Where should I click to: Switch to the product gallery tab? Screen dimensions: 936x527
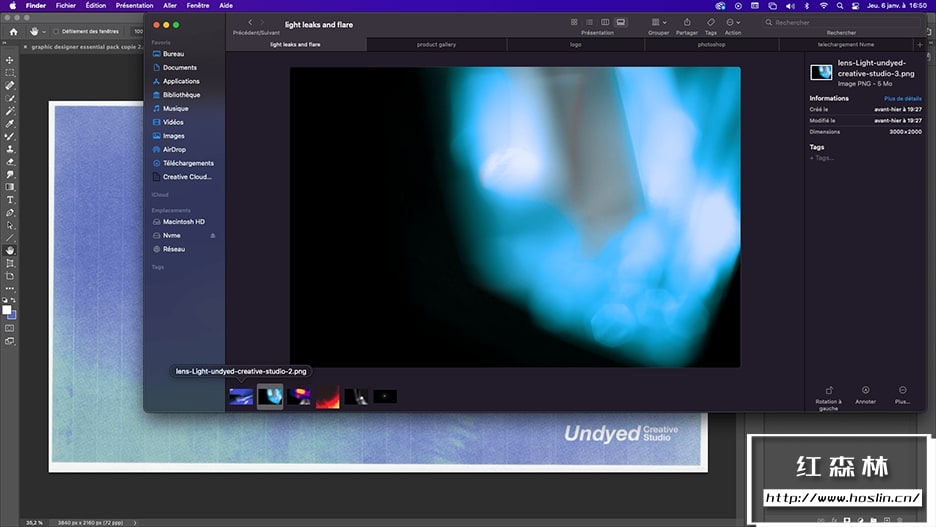point(436,45)
